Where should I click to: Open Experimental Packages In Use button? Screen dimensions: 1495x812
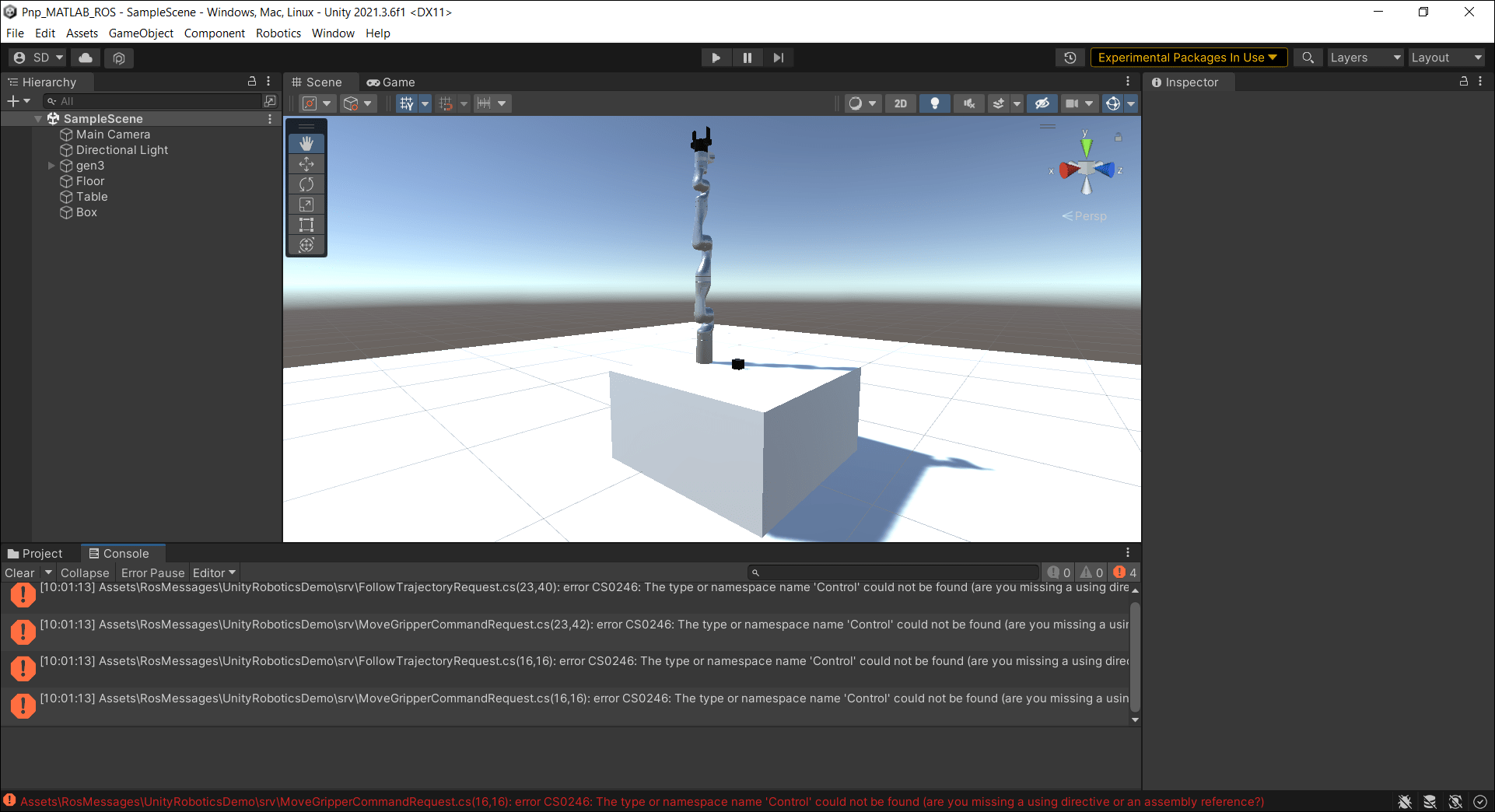[1188, 58]
